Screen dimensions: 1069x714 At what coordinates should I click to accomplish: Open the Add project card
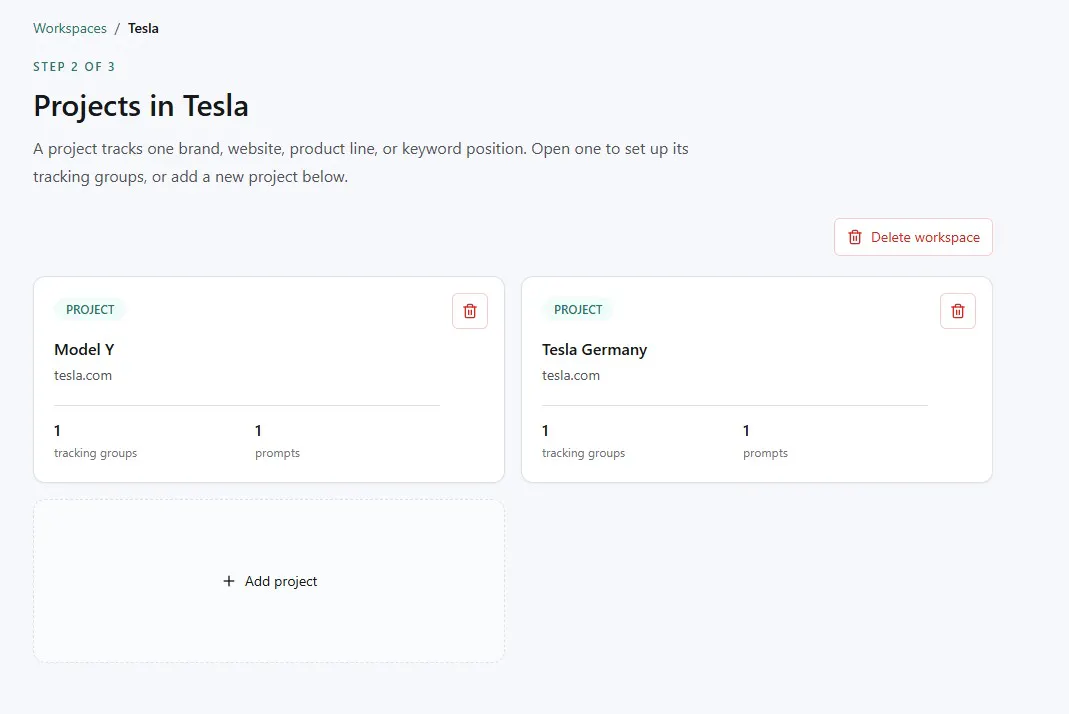click(x=269, y=581)
